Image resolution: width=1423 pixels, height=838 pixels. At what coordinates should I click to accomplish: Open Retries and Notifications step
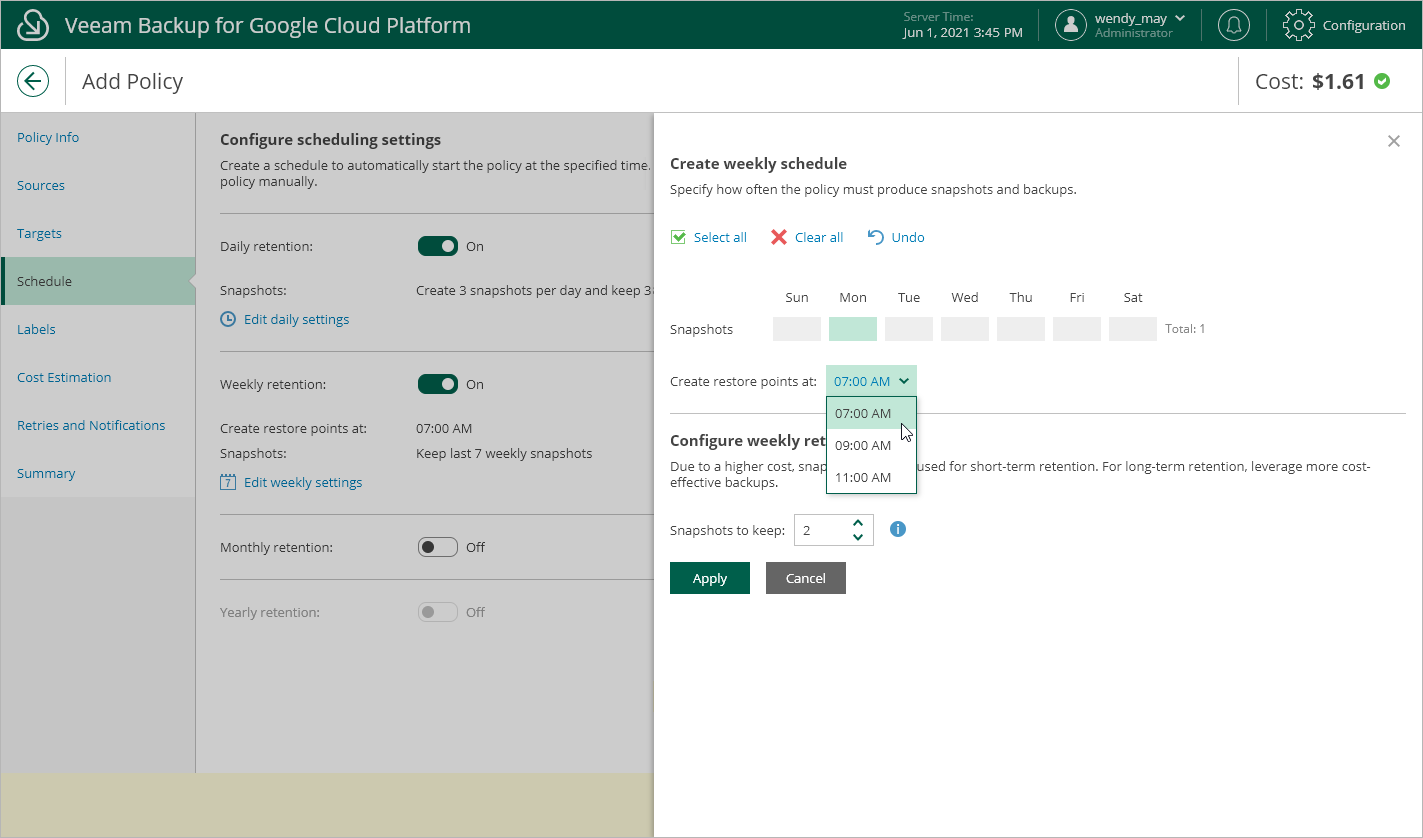click(x=98, y=425)
